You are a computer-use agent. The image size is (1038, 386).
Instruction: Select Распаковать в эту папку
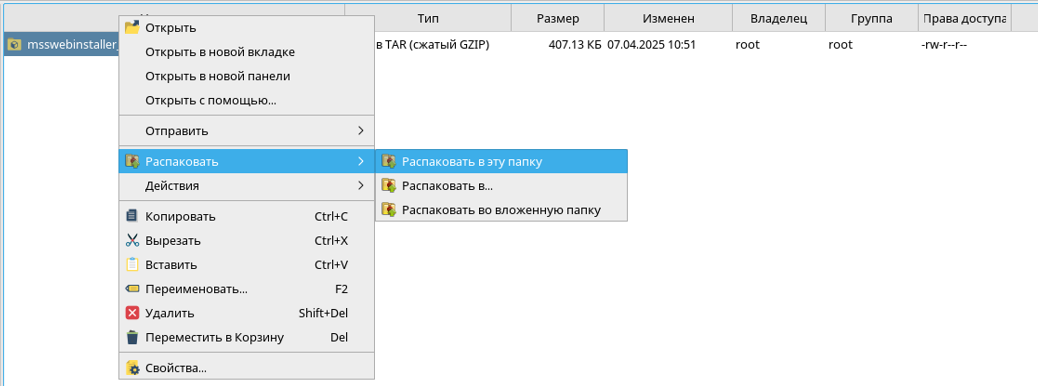[x=501, y=162]
